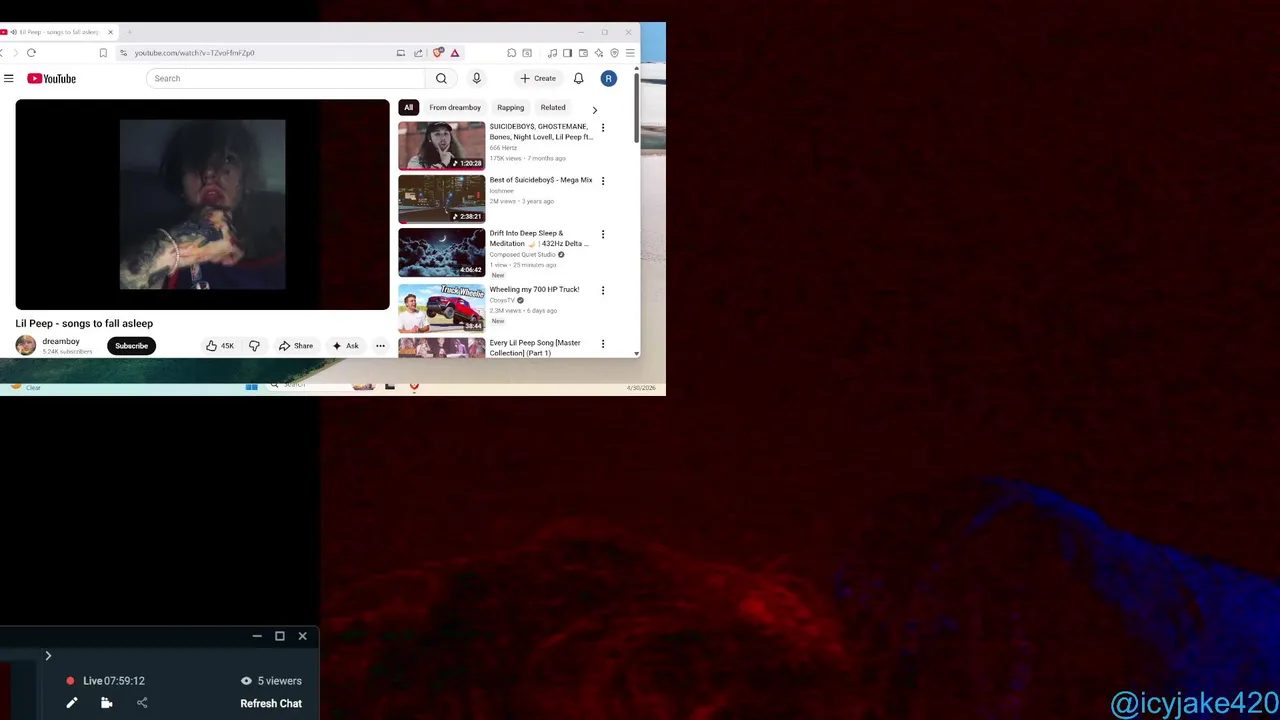Open options menu for Wheeling my 700 HP Truck
1280x720 pixels.
[602, 290]
